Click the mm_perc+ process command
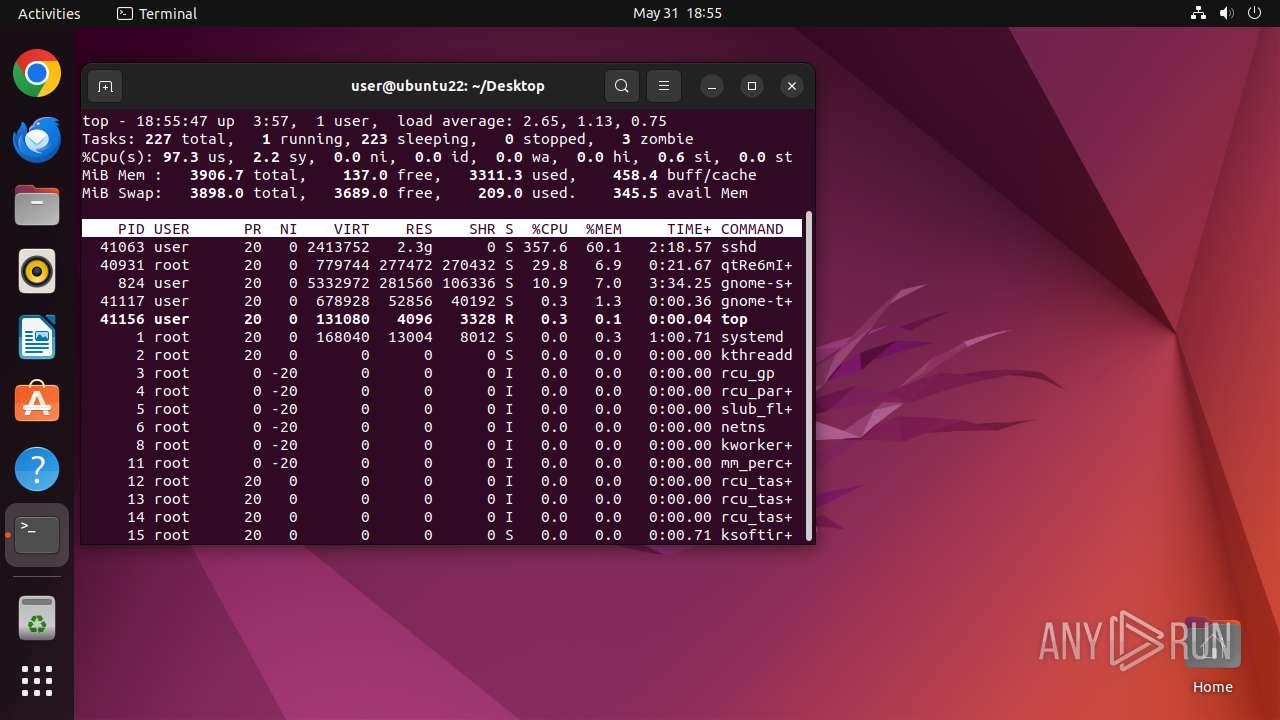The width and height of the screenshot is (1280, 720). [x=756, y=463]
